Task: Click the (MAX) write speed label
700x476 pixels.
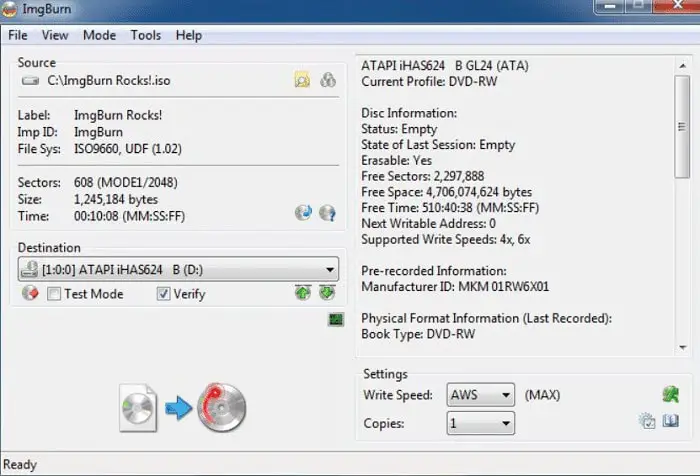Action: pyautogui.click(x=542, y=395)
